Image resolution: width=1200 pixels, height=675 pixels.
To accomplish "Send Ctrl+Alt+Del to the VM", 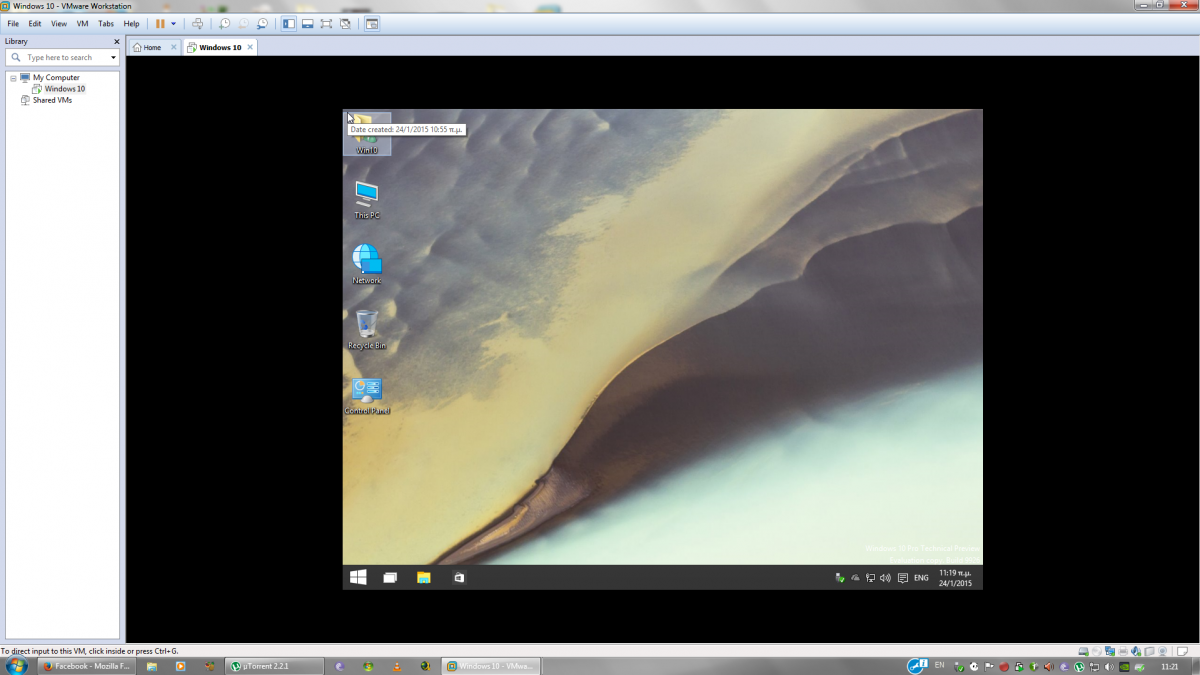I will click(197, 23).
